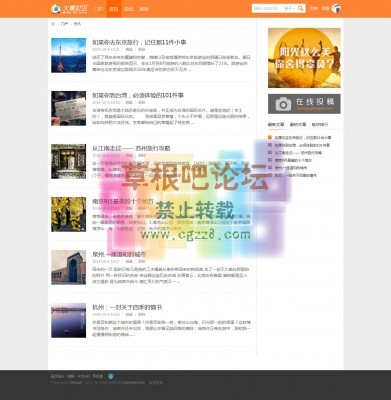The width and height of the screenshot is (391, 400).
Task: Open article 如果你去东京旅行，记住那11件小事
Action: (x=139, y=42)
